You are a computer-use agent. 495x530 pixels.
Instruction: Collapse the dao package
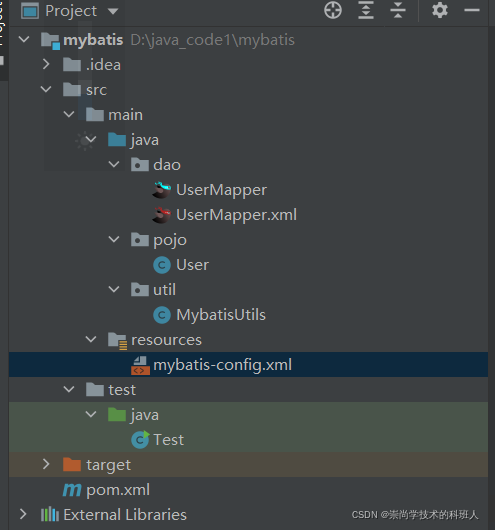[114, 164]
